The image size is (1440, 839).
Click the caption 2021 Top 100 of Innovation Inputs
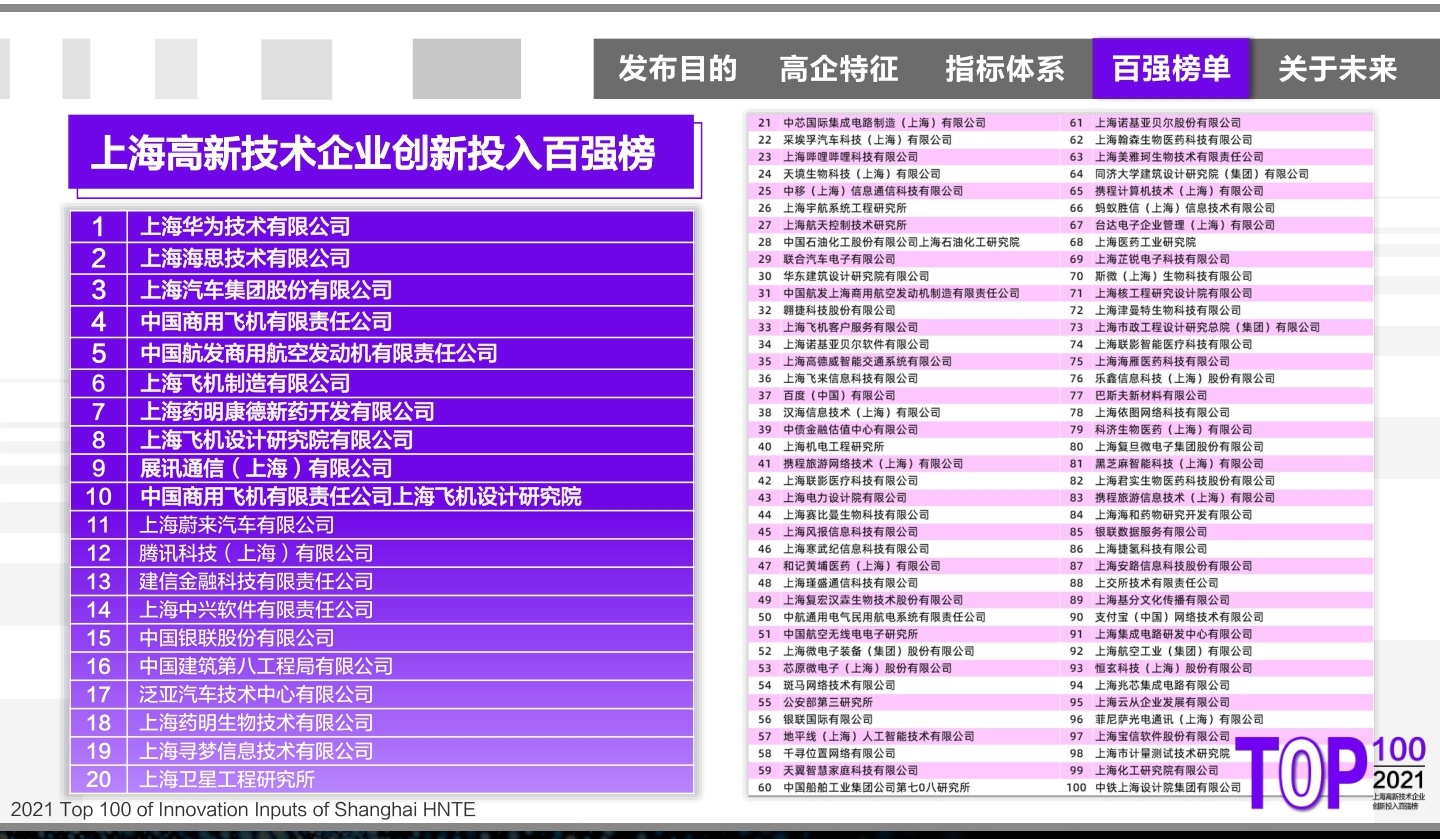click(243, 810)
